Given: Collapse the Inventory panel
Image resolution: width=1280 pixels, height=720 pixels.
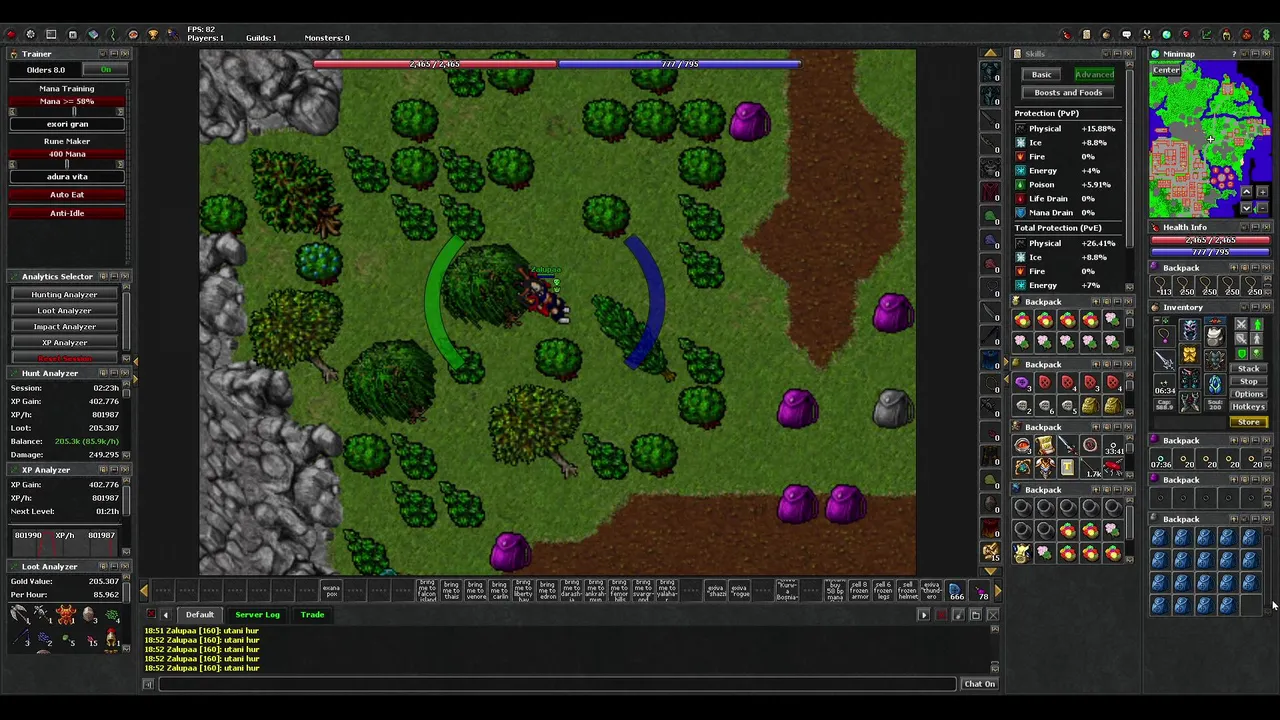Looking at the screenshot, I should point(1255,307).
